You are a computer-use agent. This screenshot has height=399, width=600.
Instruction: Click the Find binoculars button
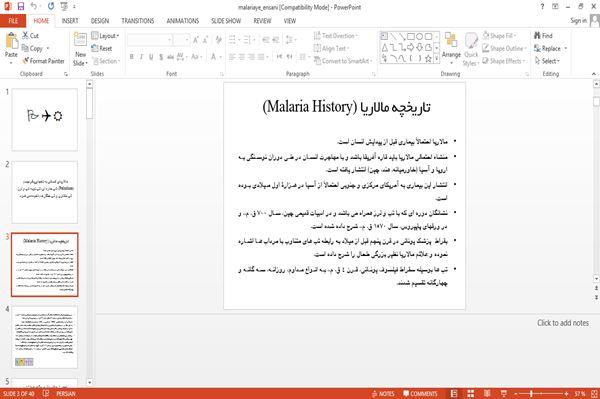pos(543,36)
